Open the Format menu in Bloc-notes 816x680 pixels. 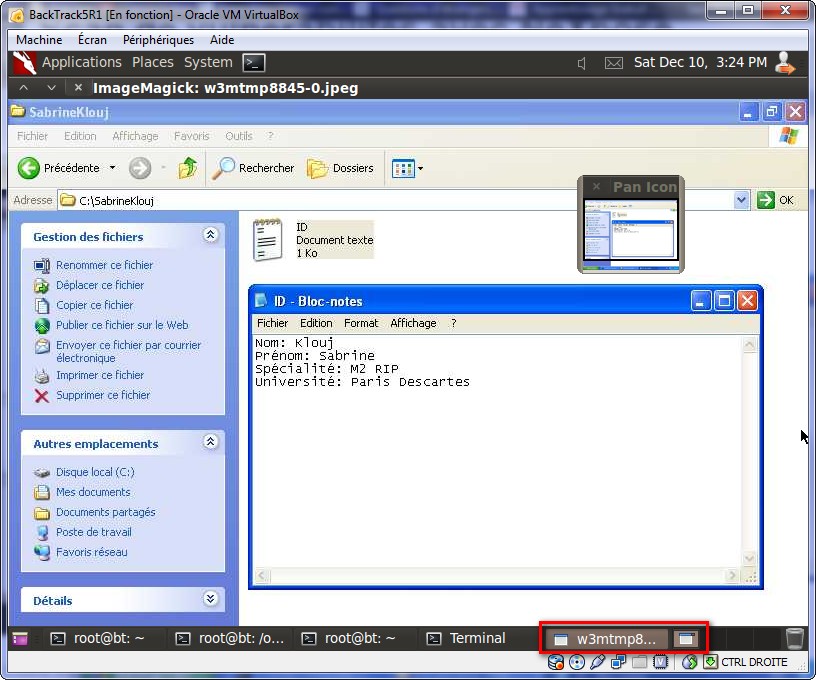(361, 323)
